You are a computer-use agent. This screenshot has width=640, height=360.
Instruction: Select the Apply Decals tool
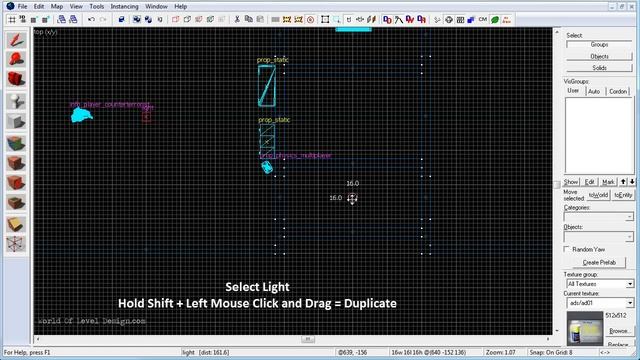pyautogui.click(x=16, y=182)
